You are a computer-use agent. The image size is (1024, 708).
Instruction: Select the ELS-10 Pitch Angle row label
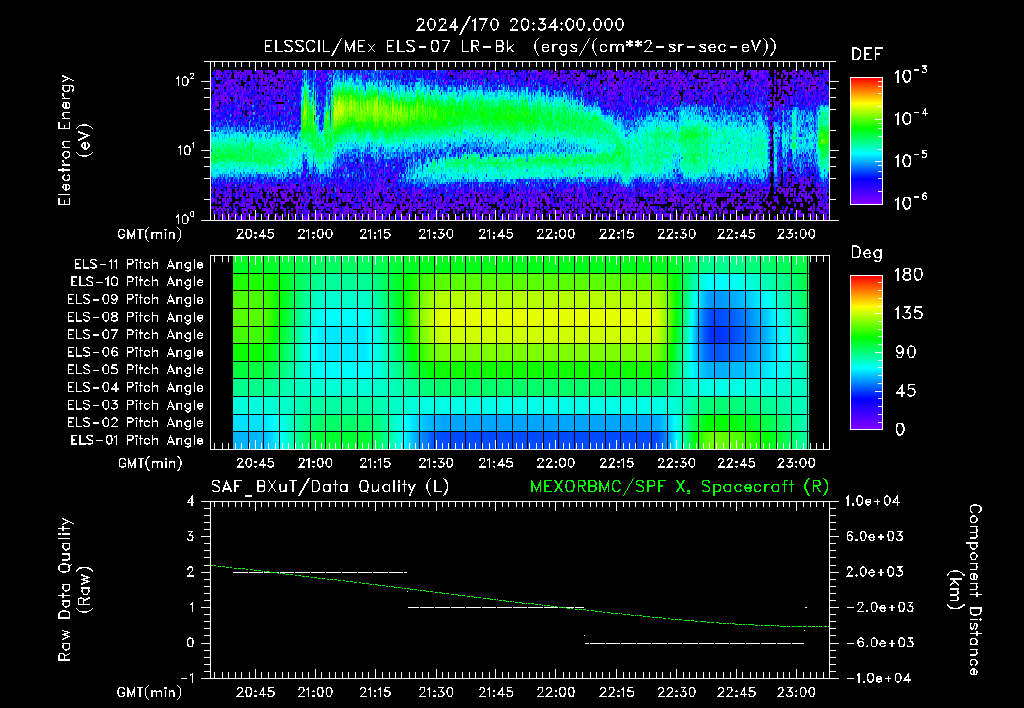[137, 282]
